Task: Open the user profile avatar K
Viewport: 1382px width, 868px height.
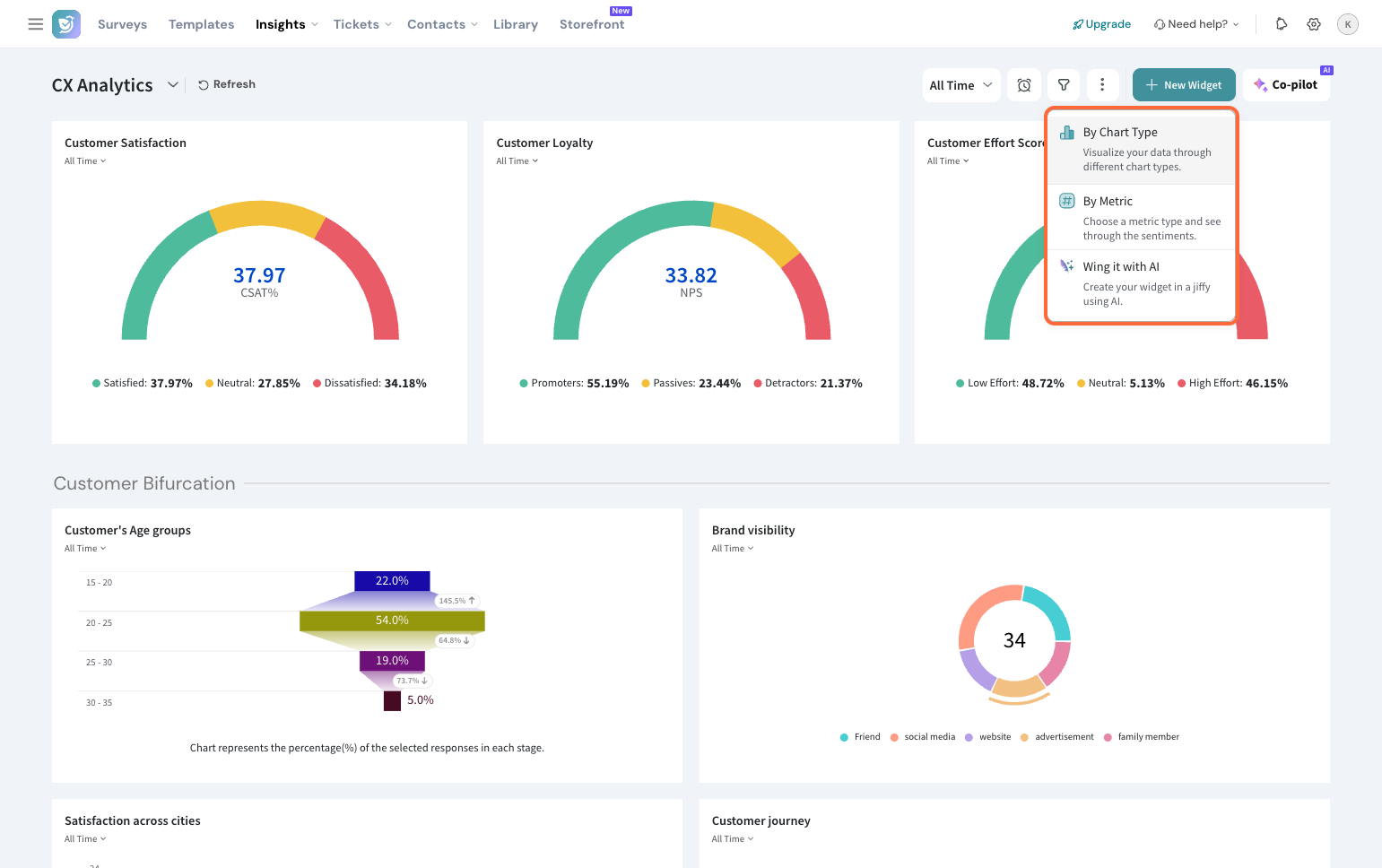Action: pyautogui.click(x=1347, y=24)
